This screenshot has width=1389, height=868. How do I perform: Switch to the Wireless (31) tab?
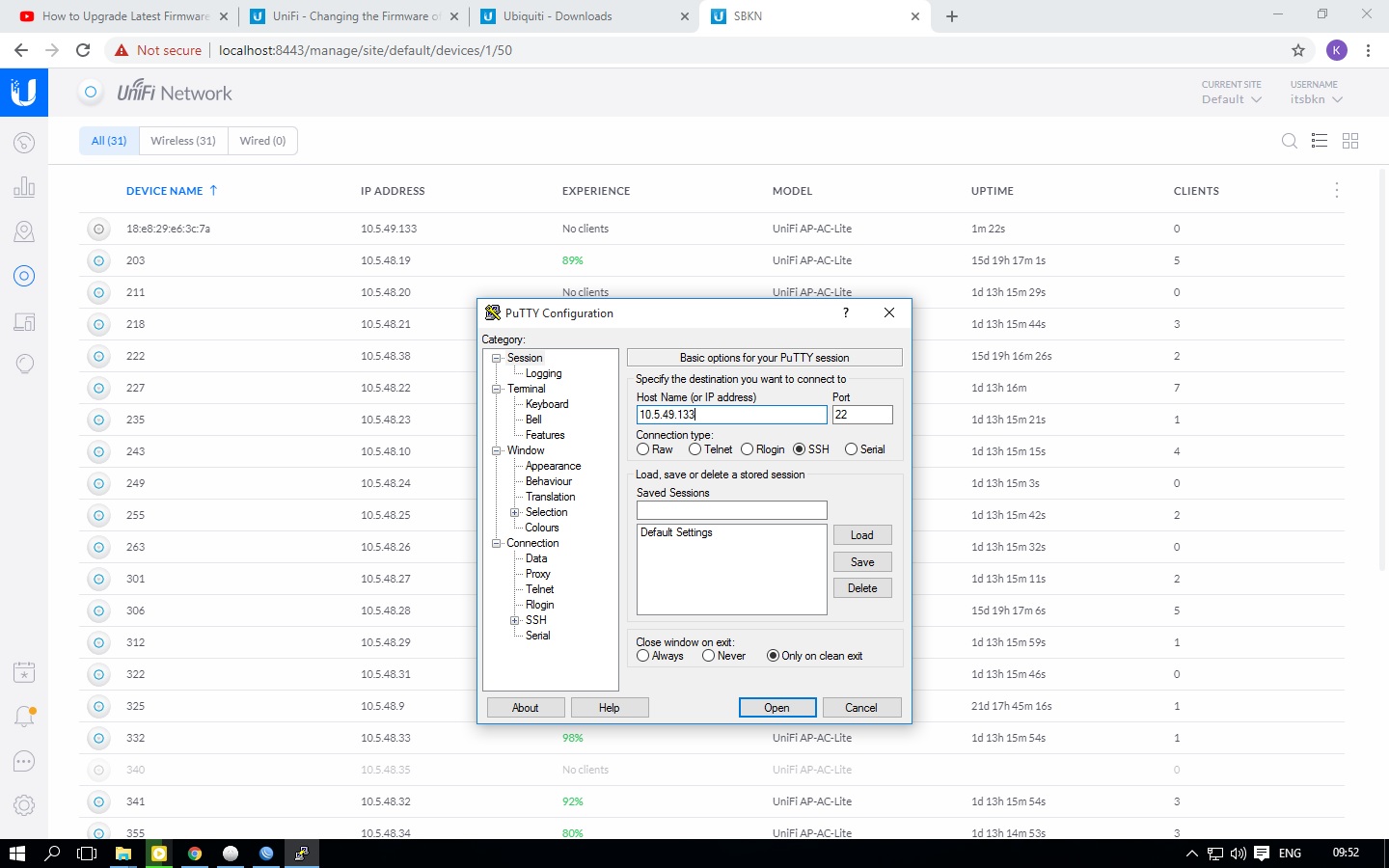pos(183,141)
